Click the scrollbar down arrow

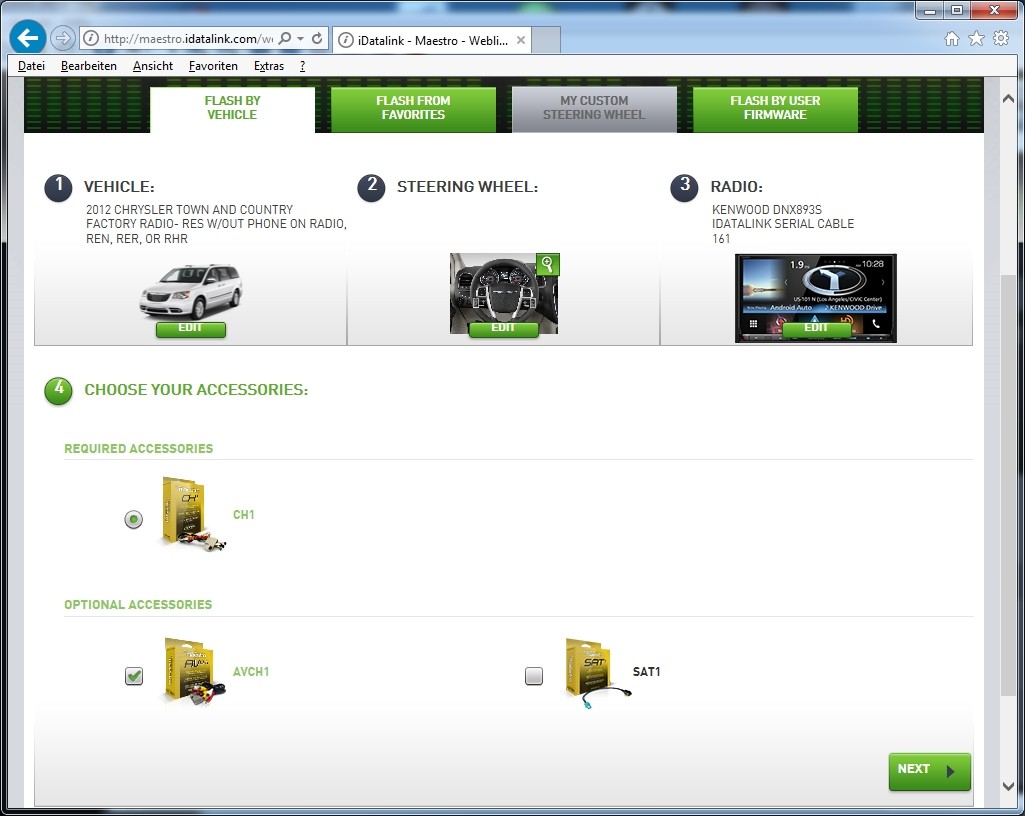pyautogui.click(x=1008, y=786)
